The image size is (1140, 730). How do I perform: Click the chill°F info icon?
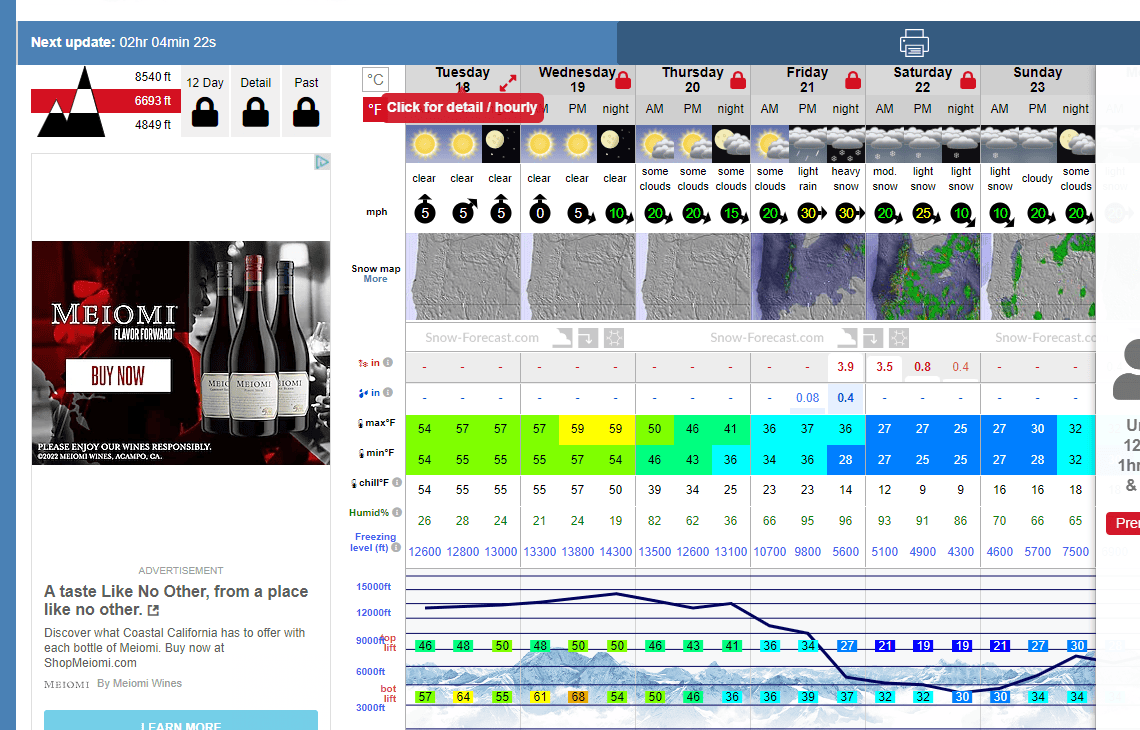[397, 482]
